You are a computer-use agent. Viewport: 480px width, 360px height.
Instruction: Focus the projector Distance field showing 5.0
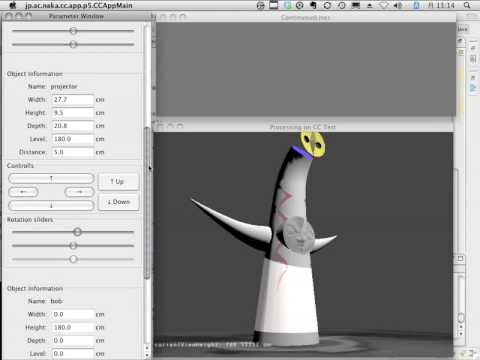click(73, 152)
